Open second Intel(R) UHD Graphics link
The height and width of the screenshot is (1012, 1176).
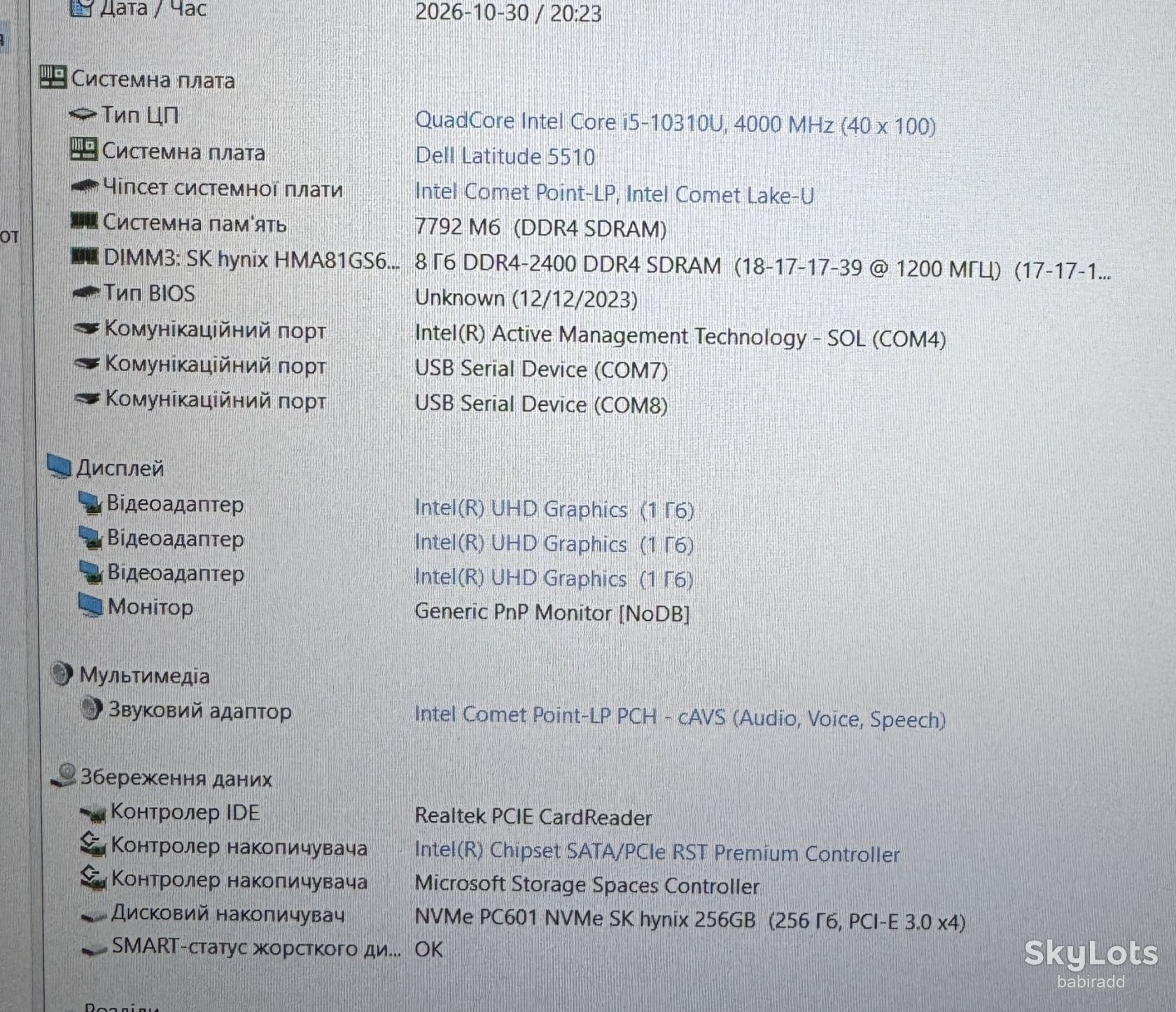554,543
